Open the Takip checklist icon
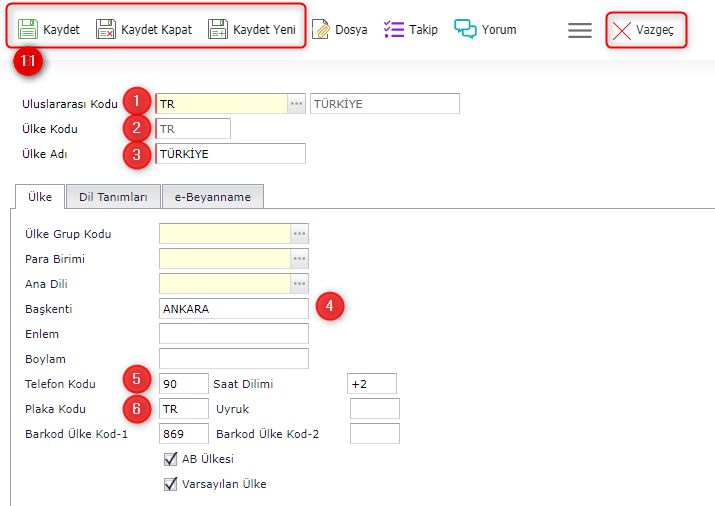 tap(394, 29)
